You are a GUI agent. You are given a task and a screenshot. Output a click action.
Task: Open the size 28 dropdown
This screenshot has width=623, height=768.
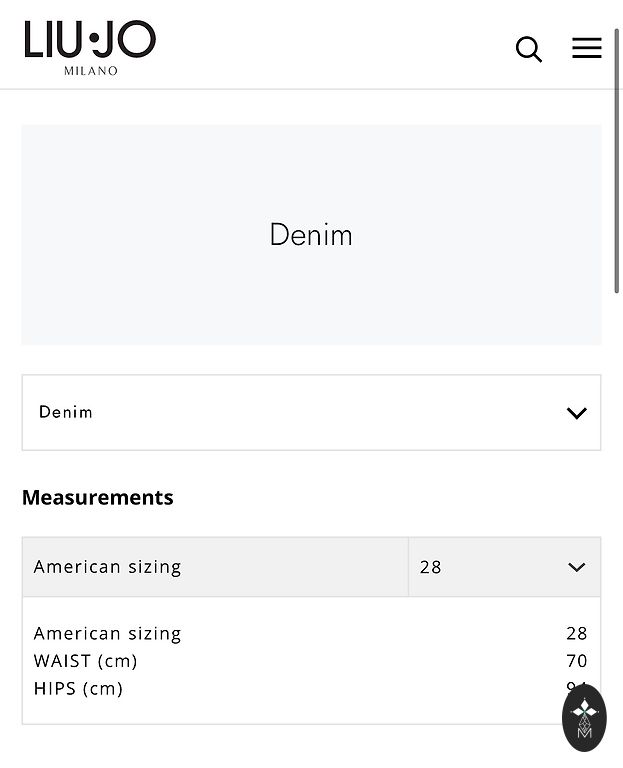[504, 567]
